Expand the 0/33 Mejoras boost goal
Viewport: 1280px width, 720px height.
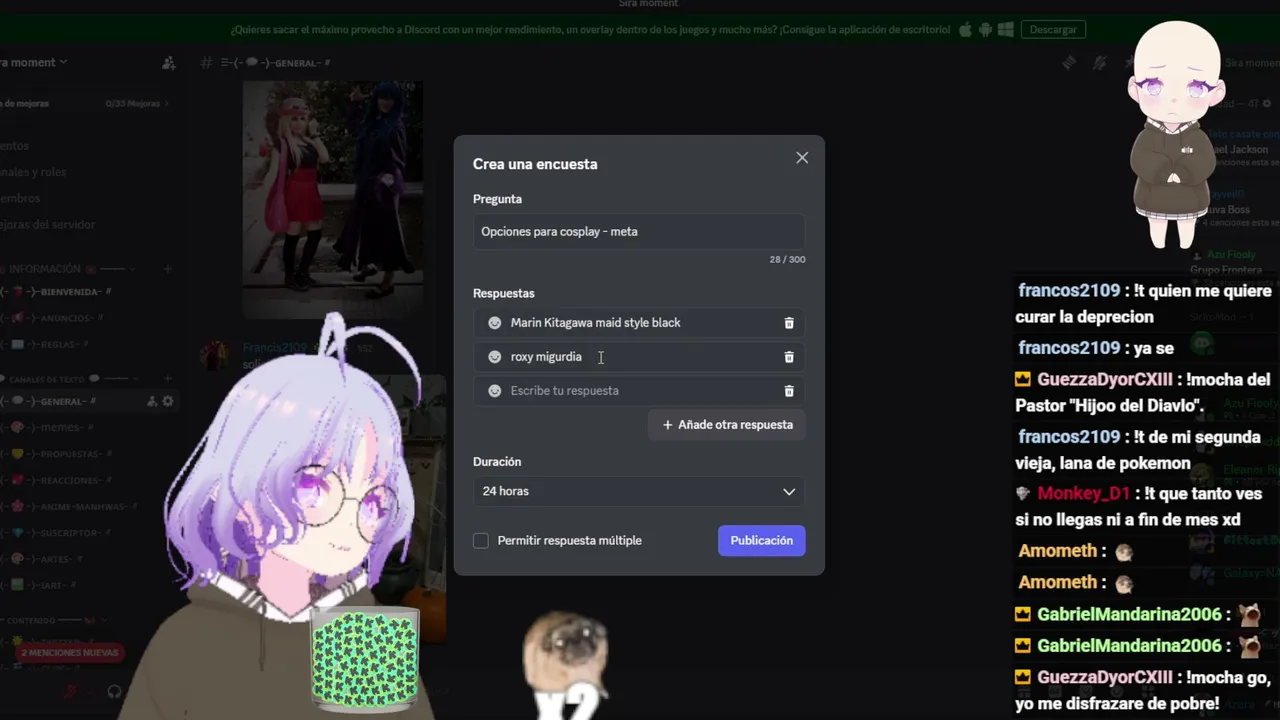tap(137, 103)
